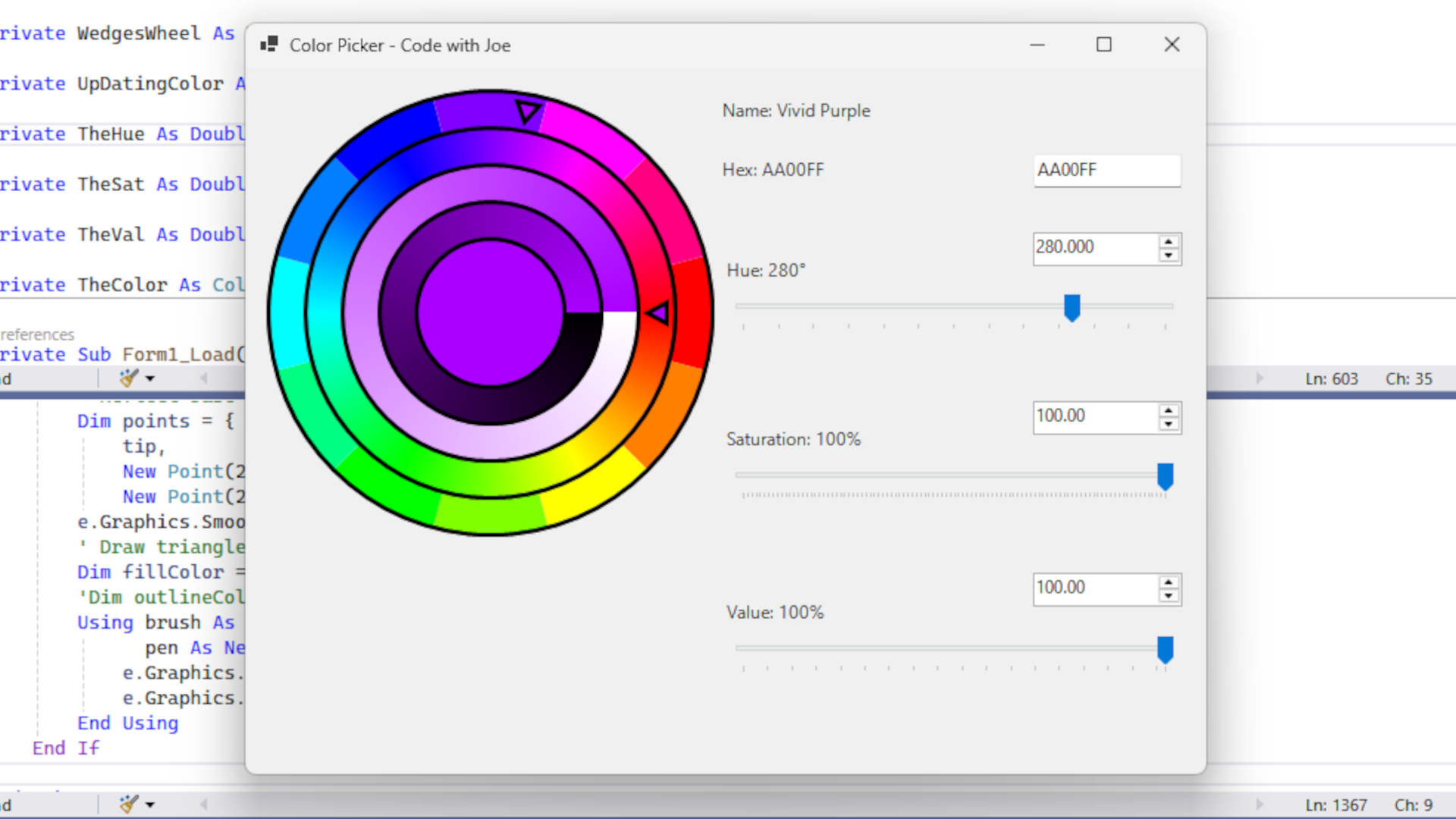Click 'TheColor' variable in the code editor
The height and width of the screenshot is (819, 1456).
coord(122,285)
